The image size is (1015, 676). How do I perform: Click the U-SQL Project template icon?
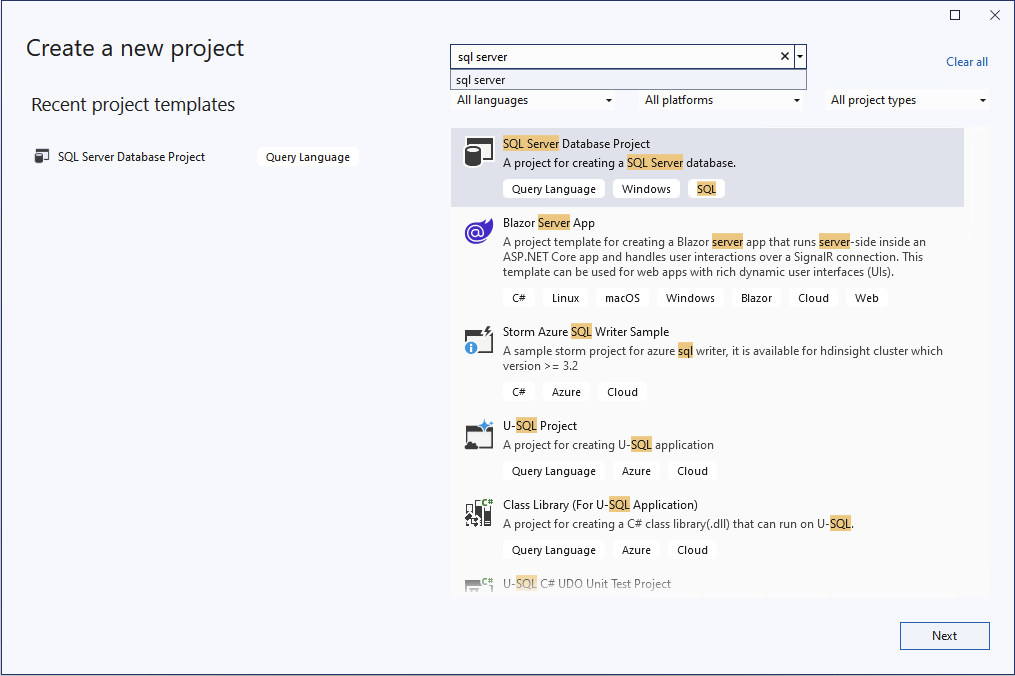point(478,434)
